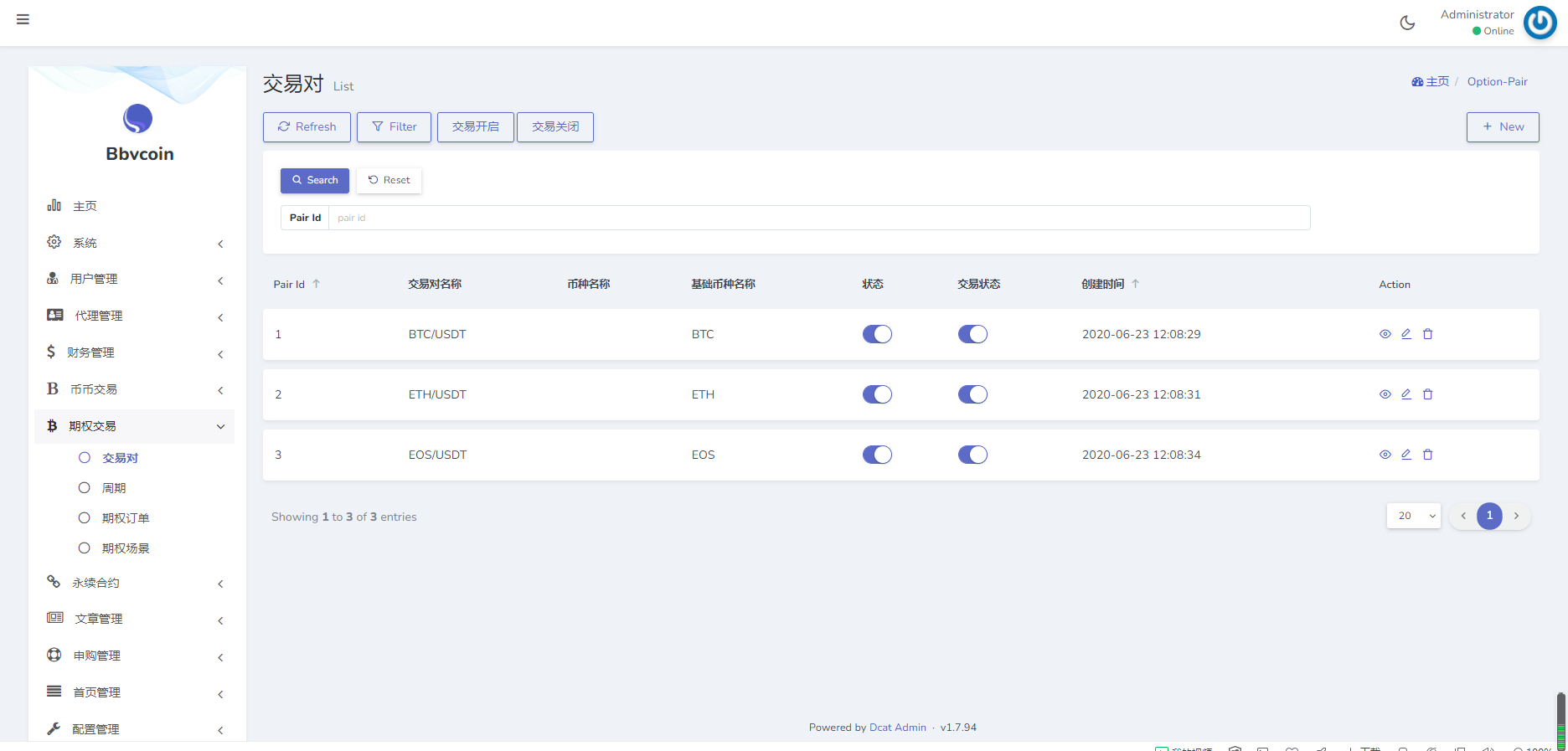Toggle 交易状态 switch for EOS/USDT
The height and width of the screenshot is (751, 1568).
tap(972, 455)
